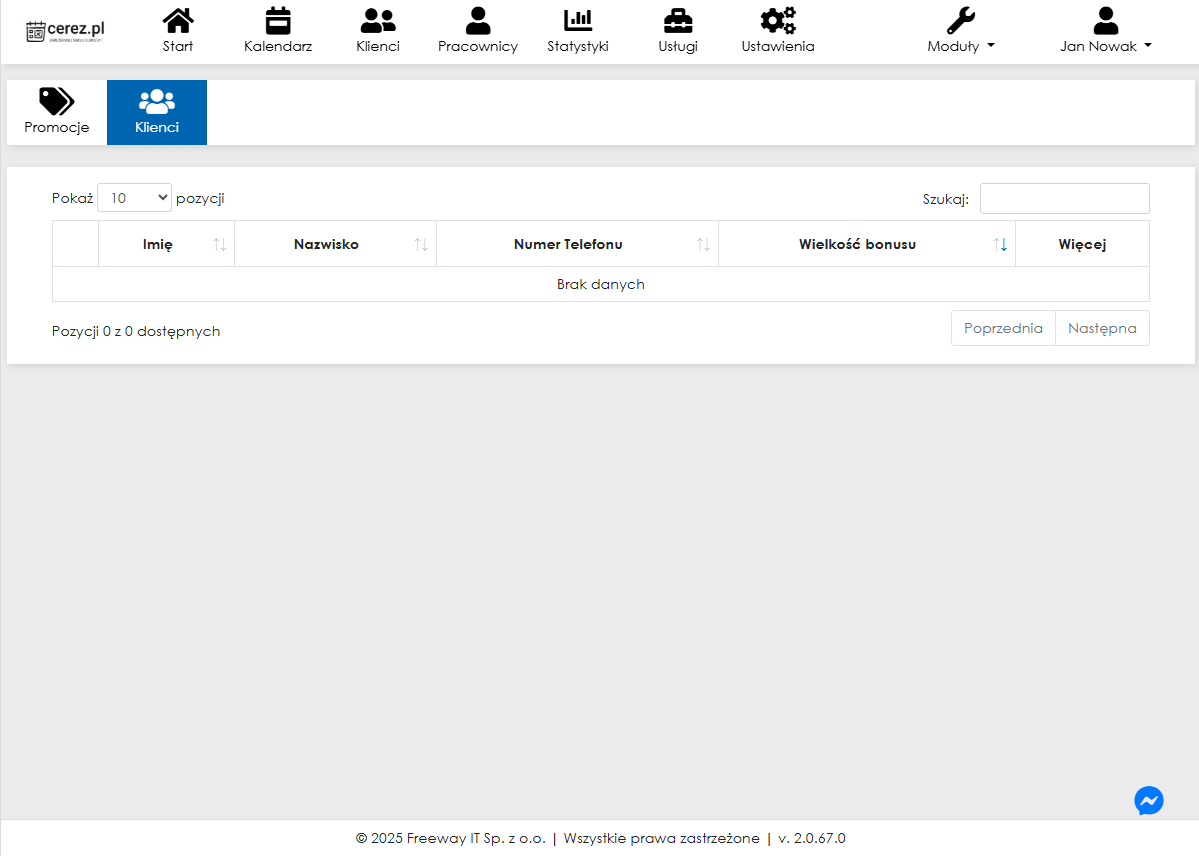The height and width of the screenshot is (856, 1199).
Task: Open Ustawienia gears icon
Action: tap(778, 21)
